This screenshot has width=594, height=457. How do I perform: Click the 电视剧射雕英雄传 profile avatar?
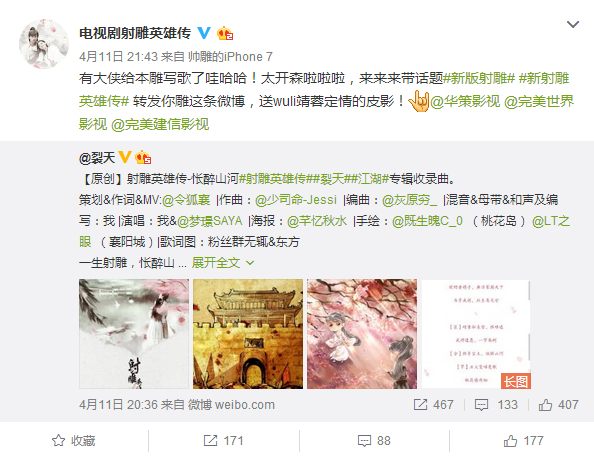click(44, 44)
